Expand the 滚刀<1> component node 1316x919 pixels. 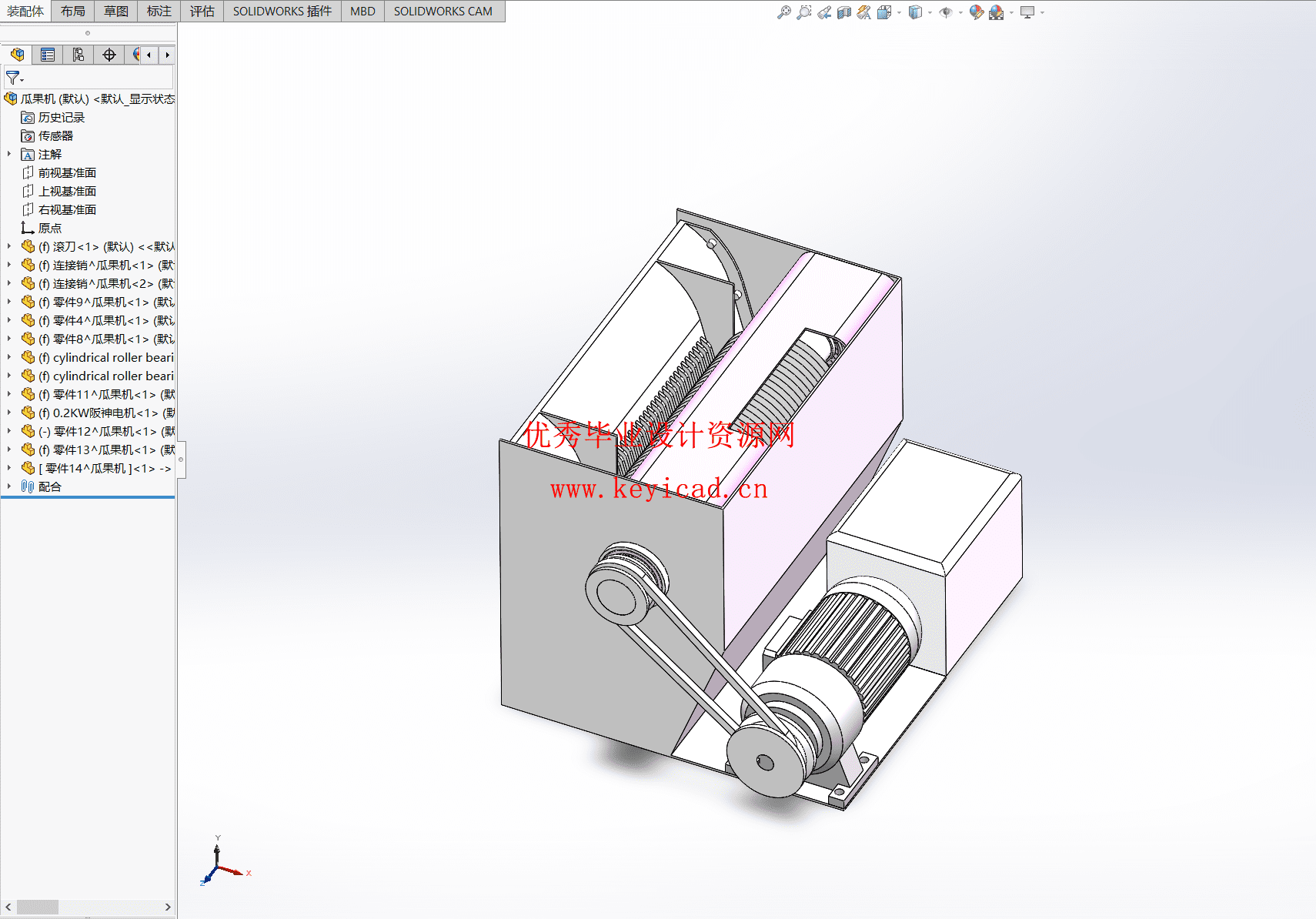click(x=9, y=246)
